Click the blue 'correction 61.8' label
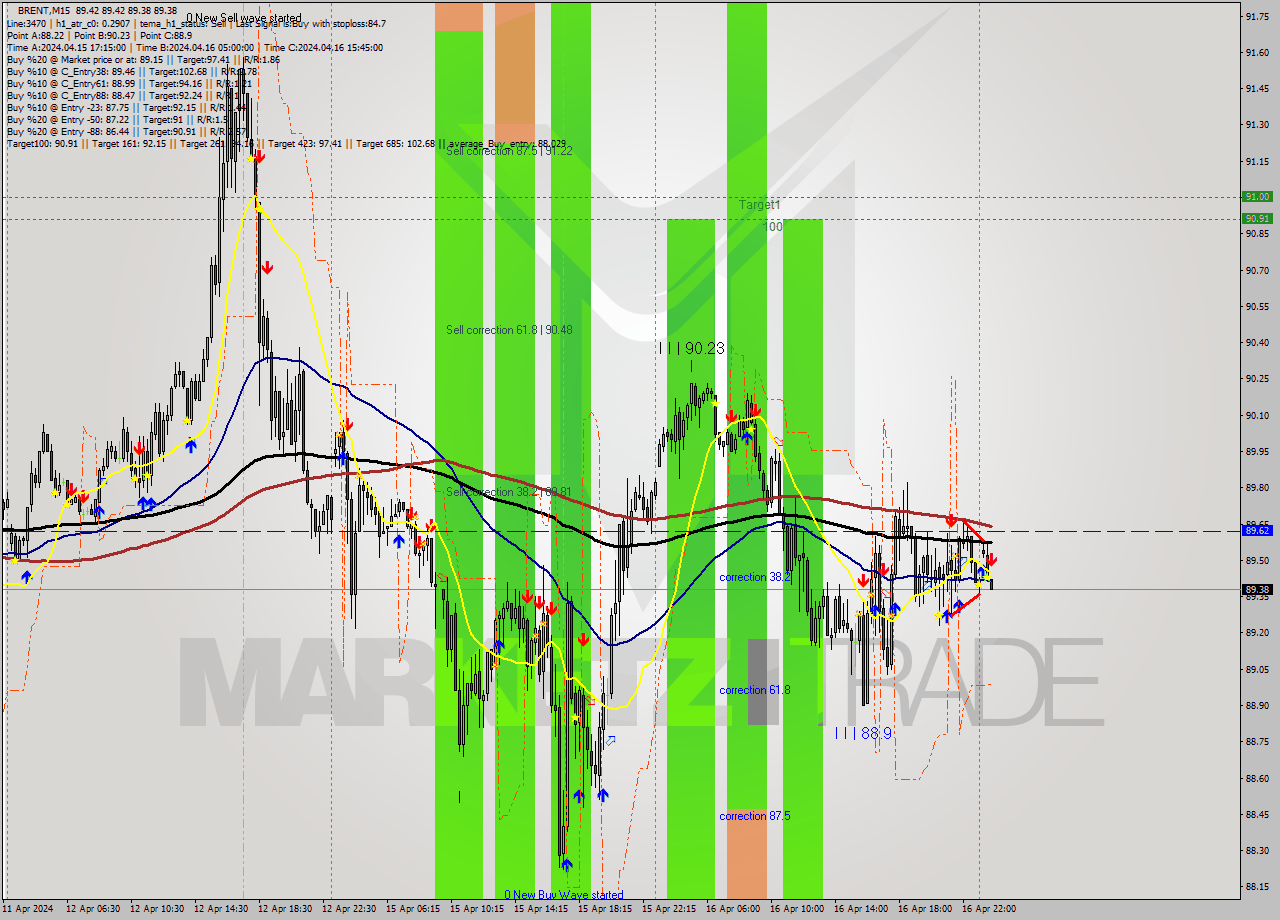 755,690
